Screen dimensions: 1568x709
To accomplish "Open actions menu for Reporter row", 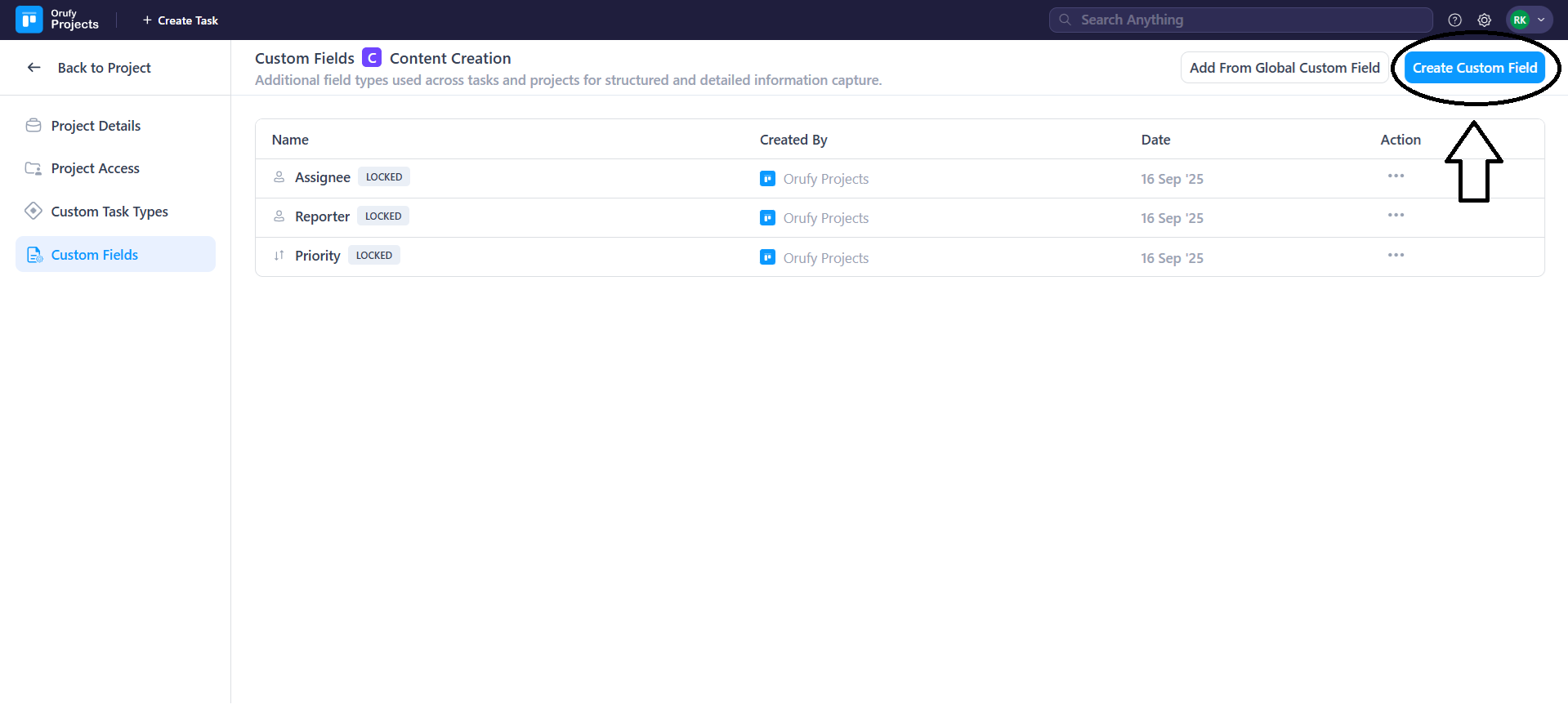I will coord(1396,216).
